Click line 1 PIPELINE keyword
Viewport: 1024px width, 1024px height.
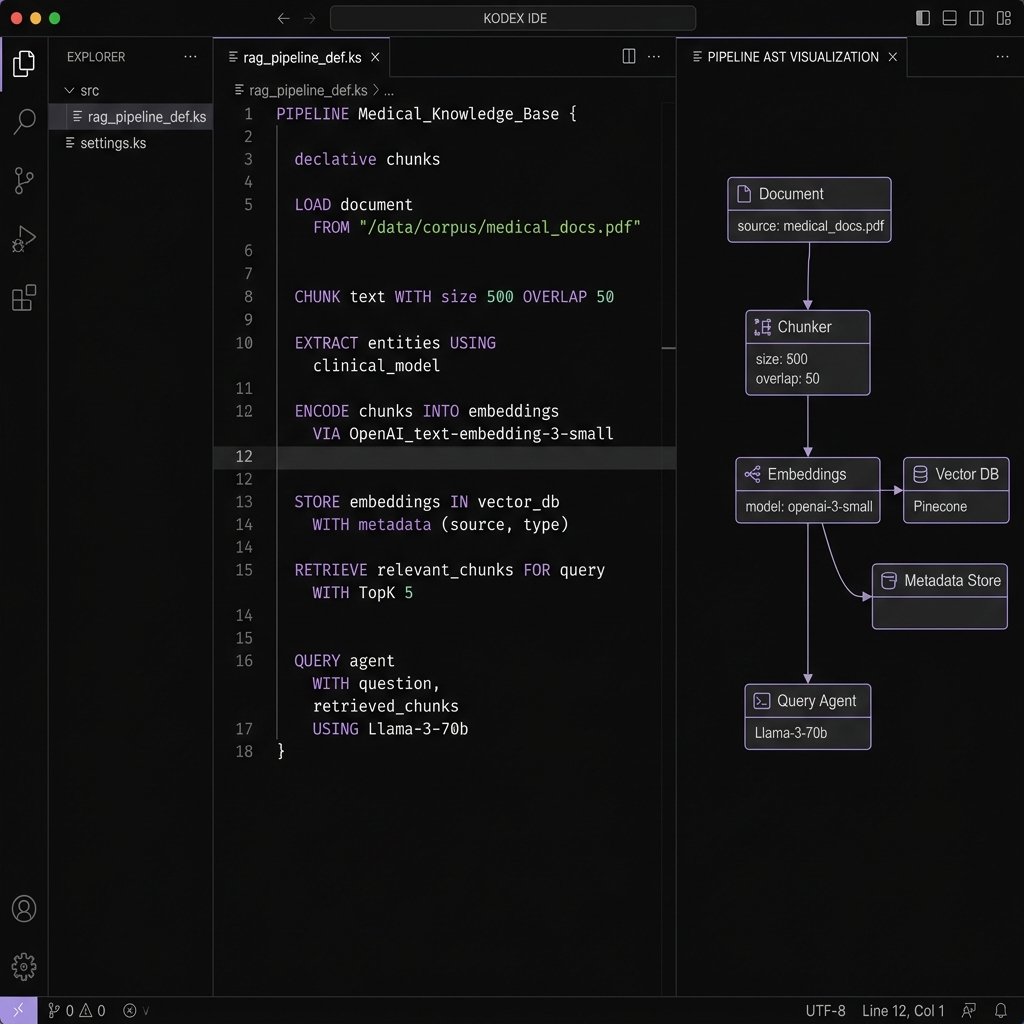click(312, 114)
